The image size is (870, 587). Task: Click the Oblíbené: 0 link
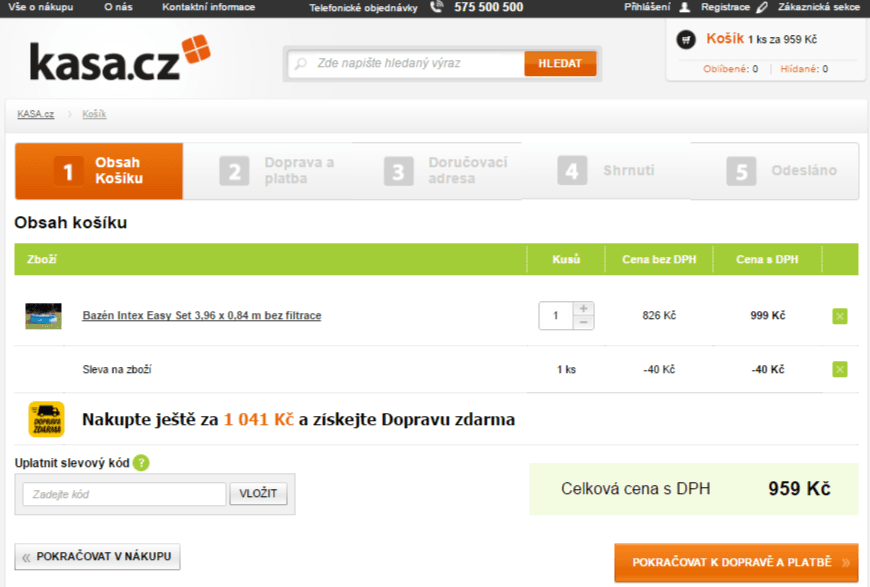click(x=730, y=69)
